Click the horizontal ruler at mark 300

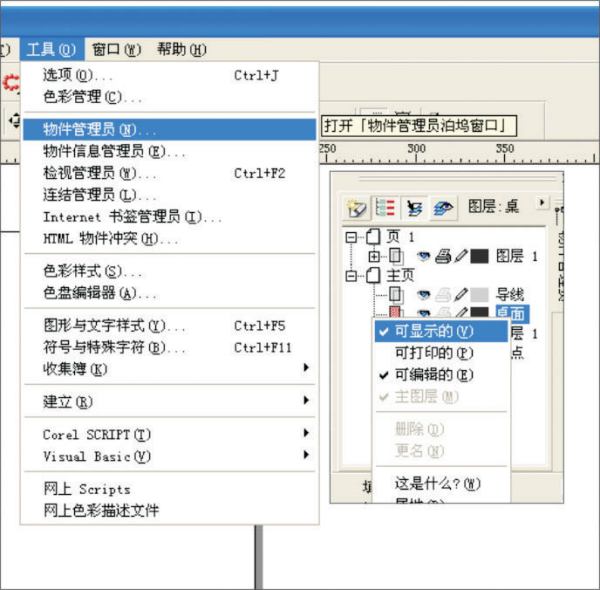click(x=416, y=152)
